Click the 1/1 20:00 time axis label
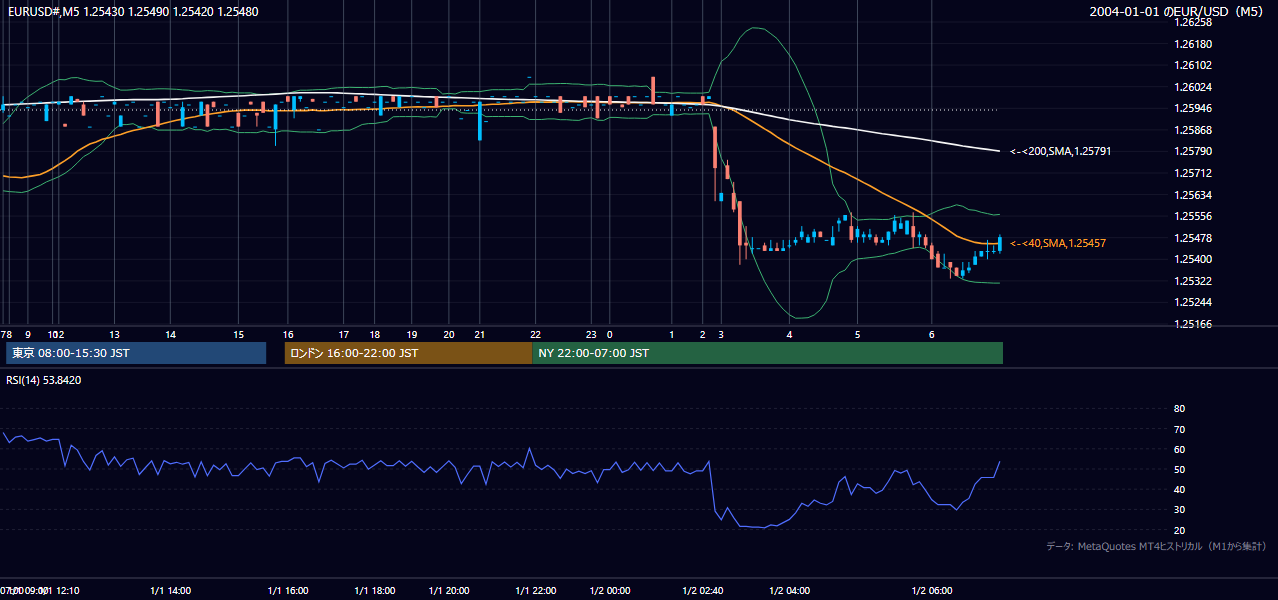1278x600 pixels. coord(449,591)
